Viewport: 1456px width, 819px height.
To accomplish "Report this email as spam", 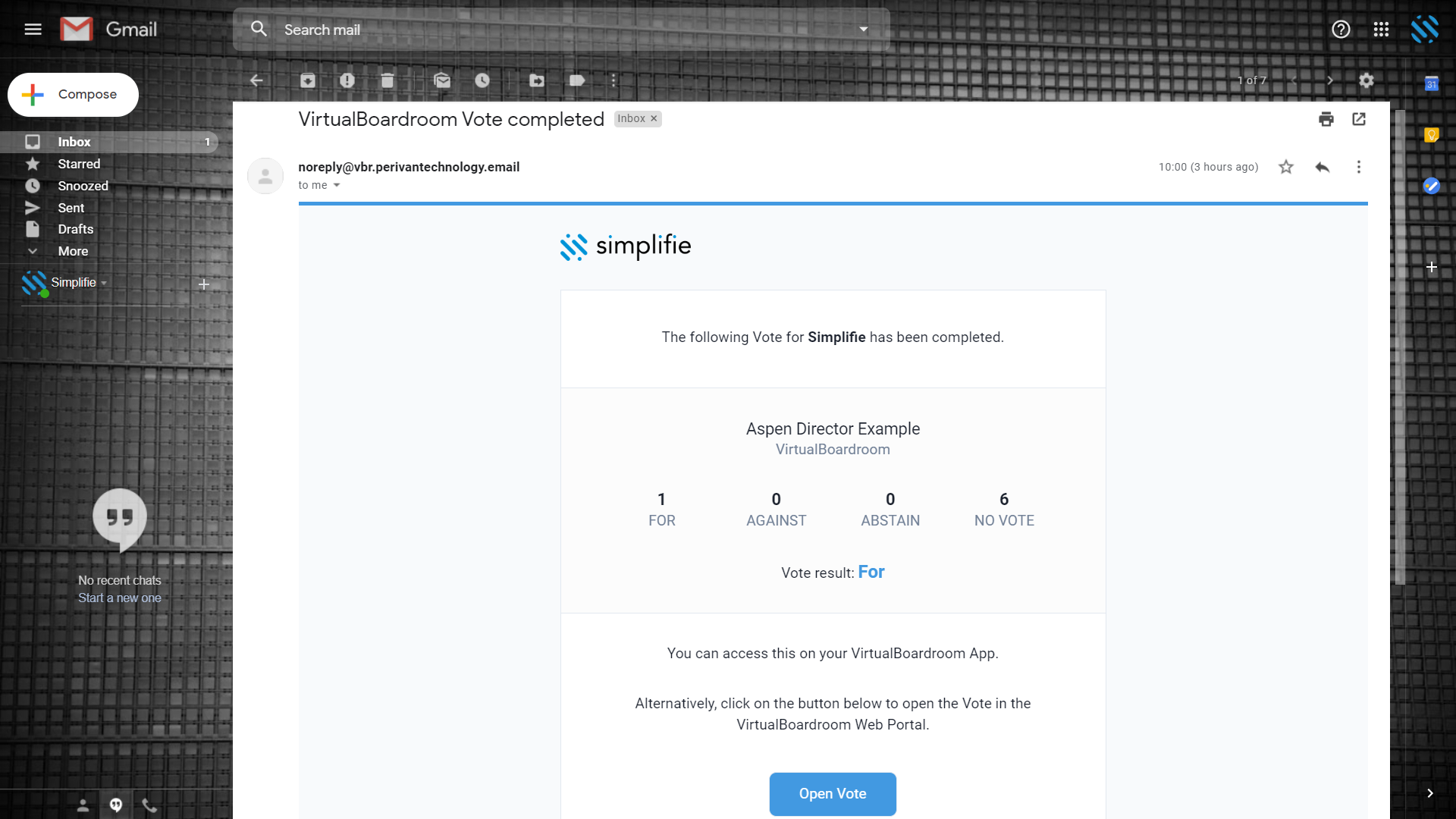I will click(347, 80).
